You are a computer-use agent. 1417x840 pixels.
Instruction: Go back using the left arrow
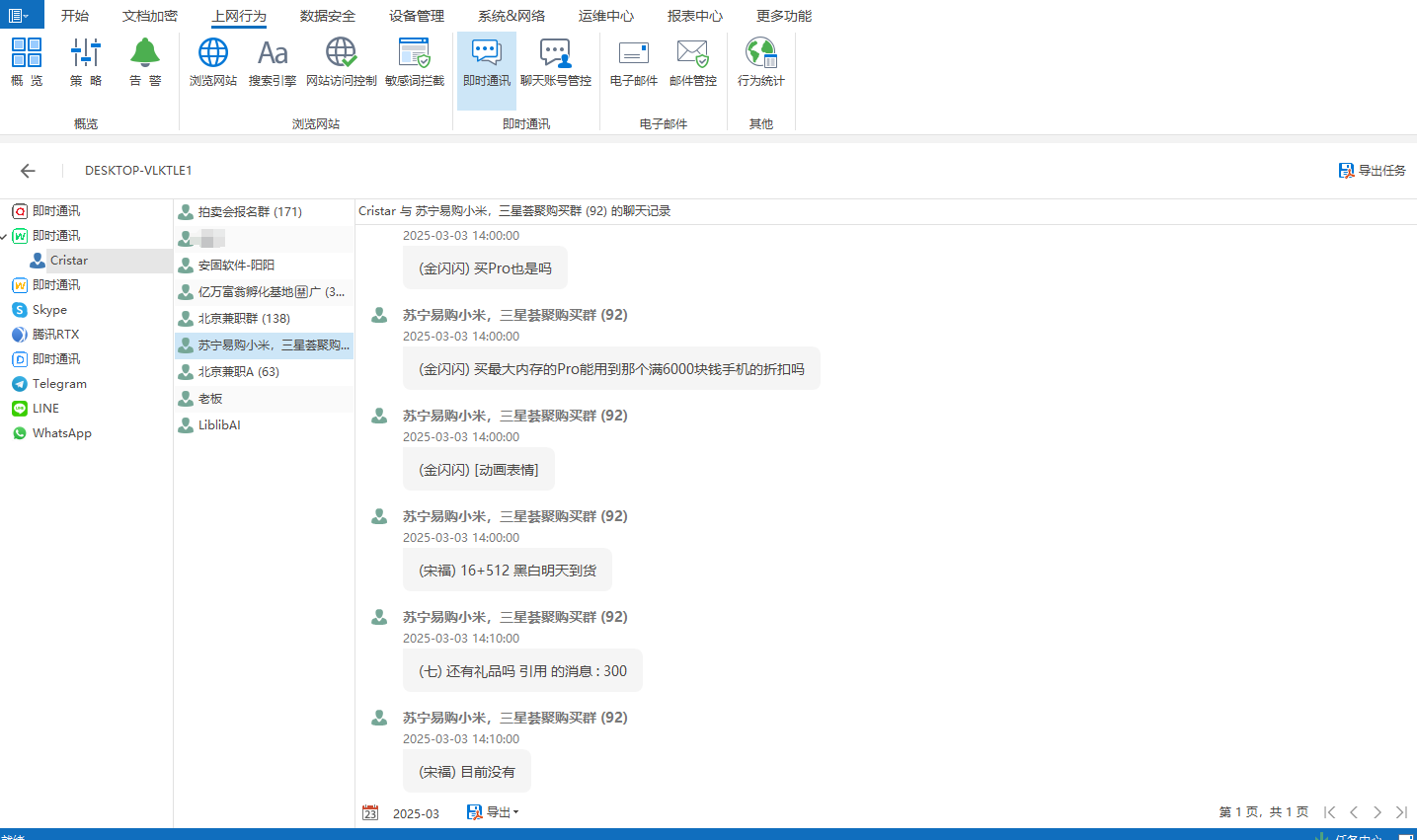28,171
